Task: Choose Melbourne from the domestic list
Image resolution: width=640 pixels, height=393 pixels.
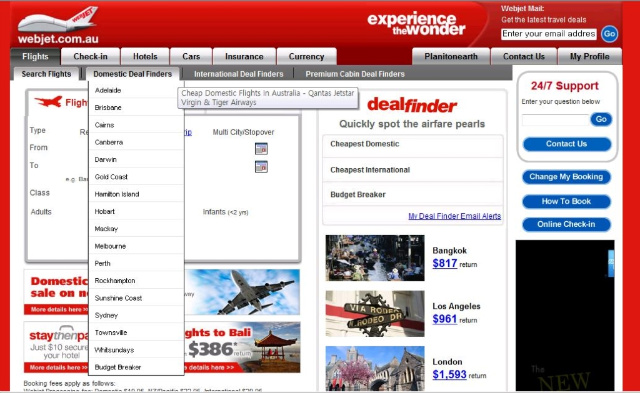Action: click(136, 246)
